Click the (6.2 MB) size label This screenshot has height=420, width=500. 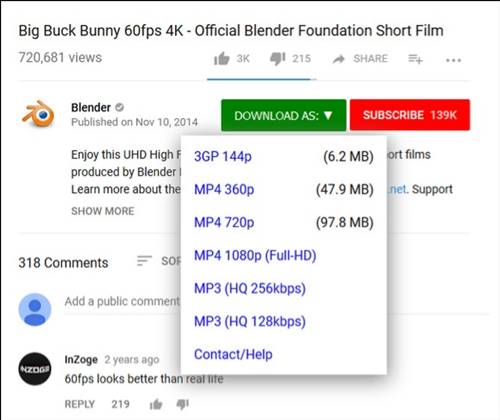coord(348,156)
